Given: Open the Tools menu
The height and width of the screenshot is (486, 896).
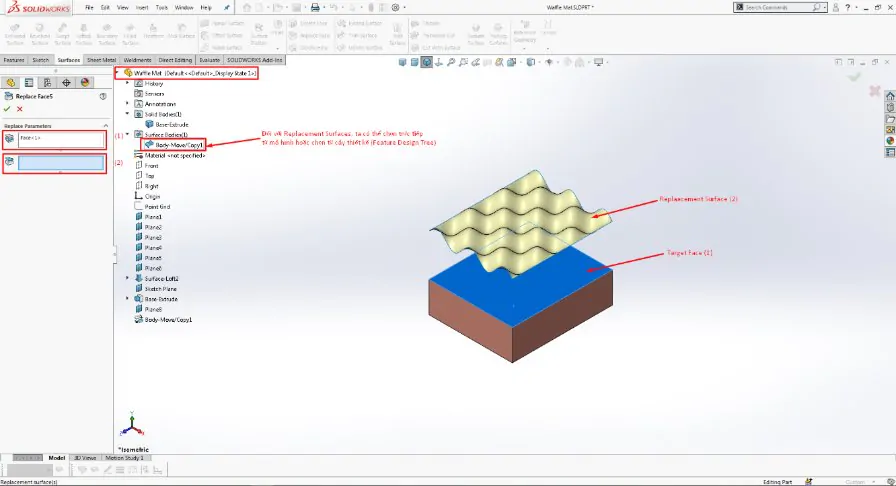Looking at the screenshot, I should click(x=162, y=7).
